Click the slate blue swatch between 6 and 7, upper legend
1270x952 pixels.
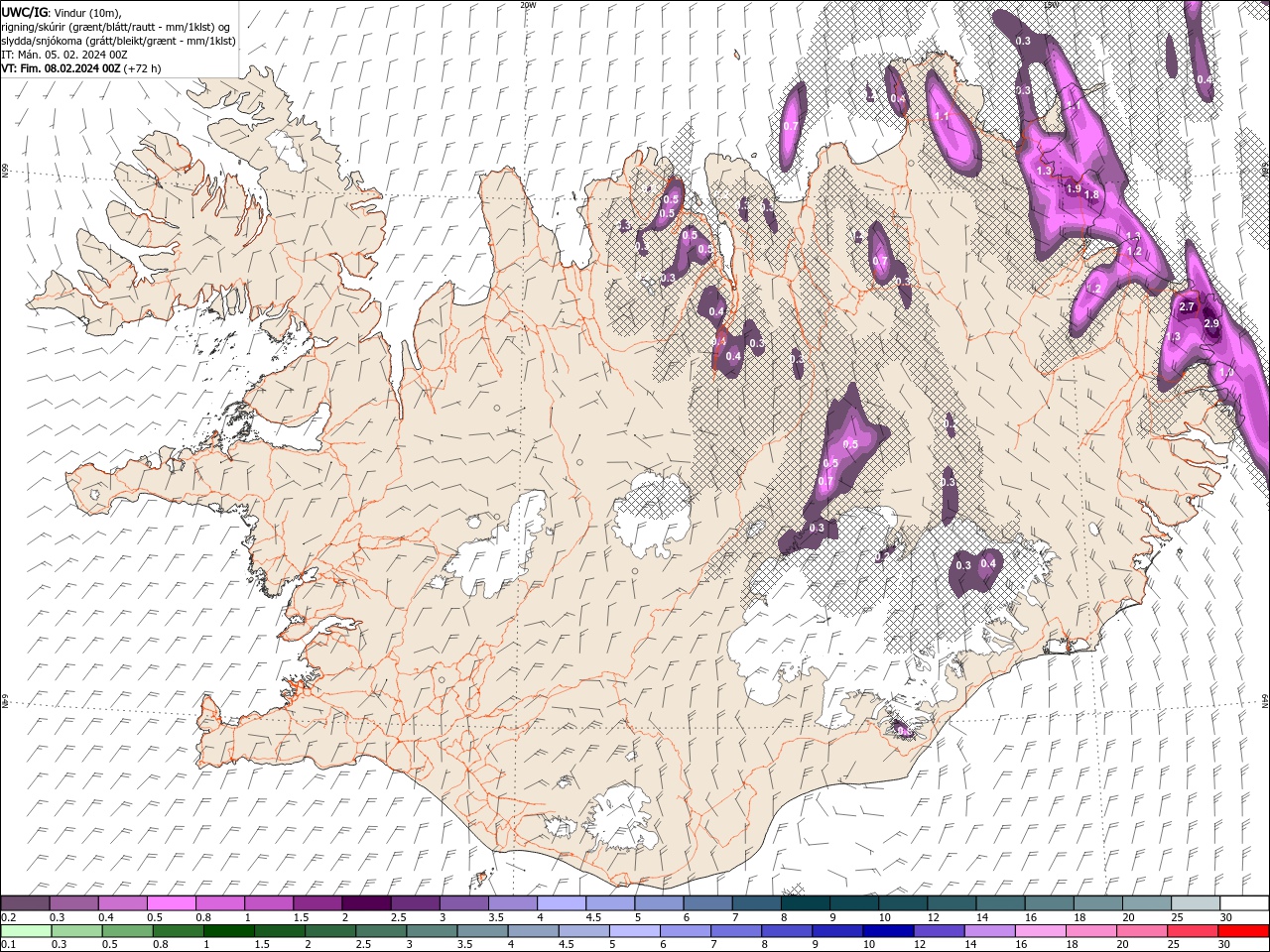(707, 903)
